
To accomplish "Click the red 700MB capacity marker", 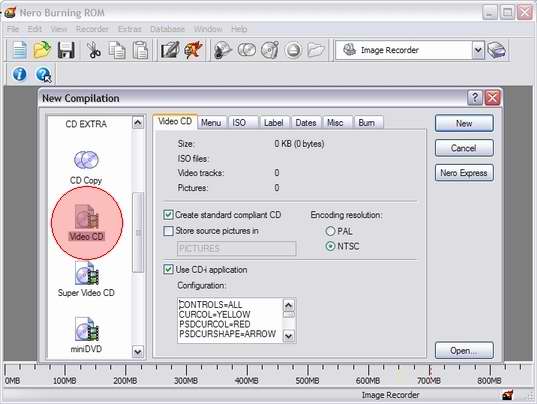I will 429,370.
